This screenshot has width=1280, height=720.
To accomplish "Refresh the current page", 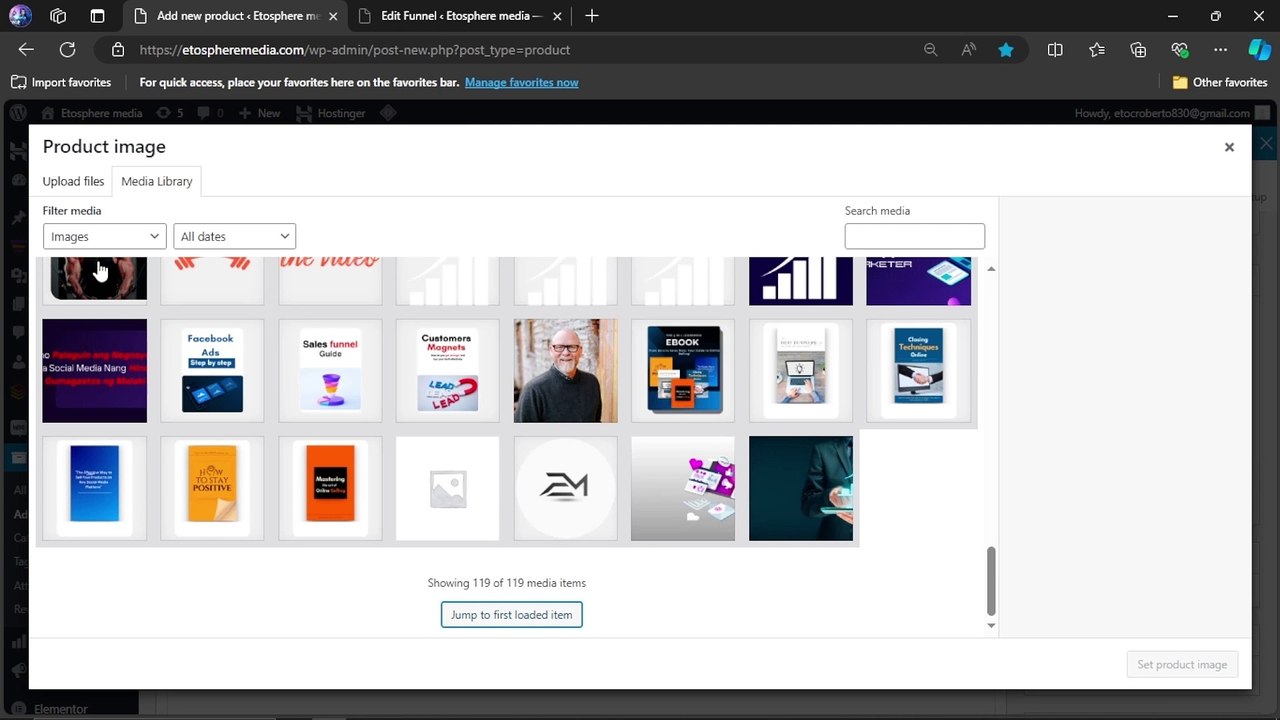I will point(67,50).
